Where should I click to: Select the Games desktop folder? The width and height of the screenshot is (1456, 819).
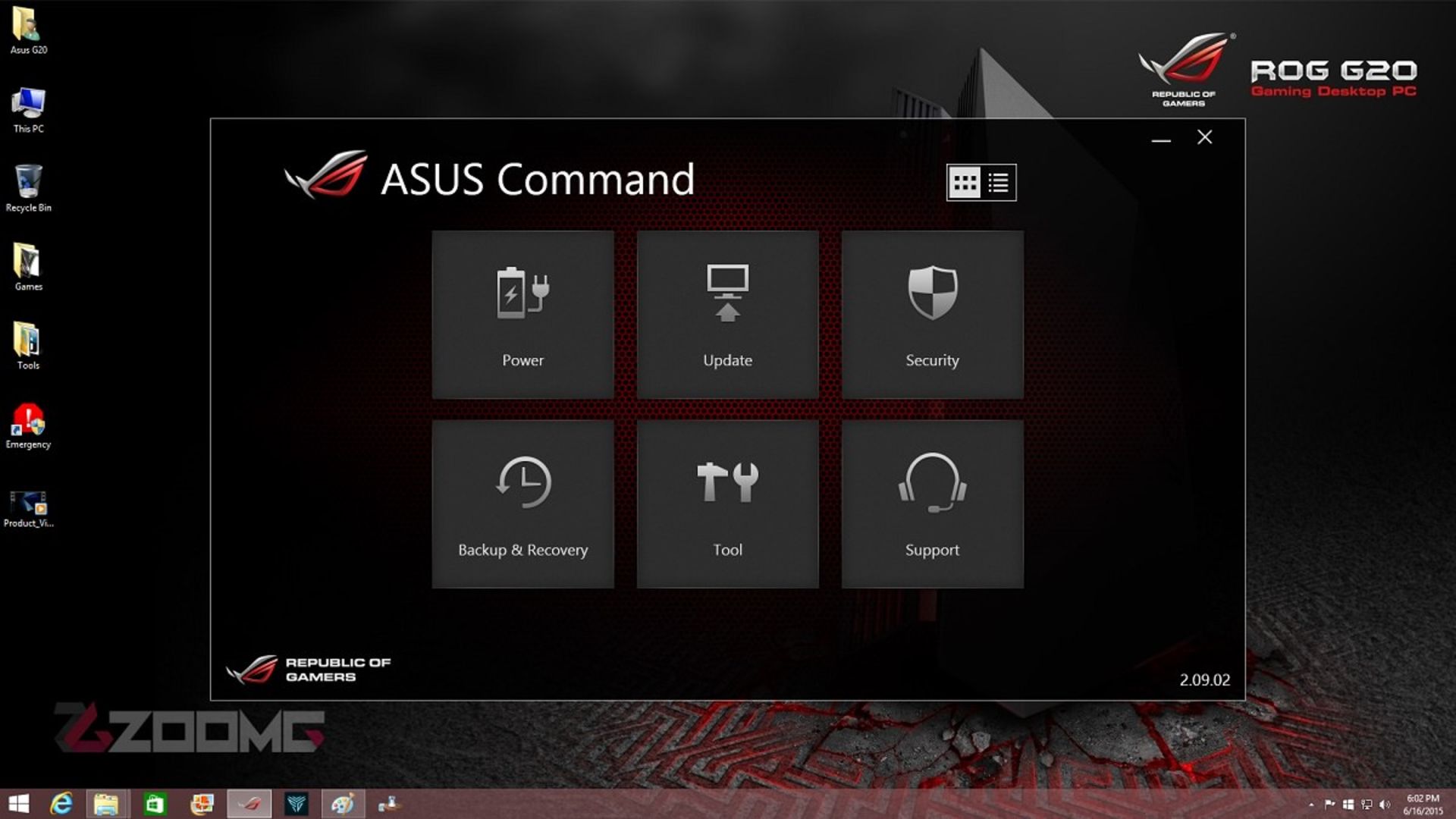pyautogui.click(x=28, y=268)
